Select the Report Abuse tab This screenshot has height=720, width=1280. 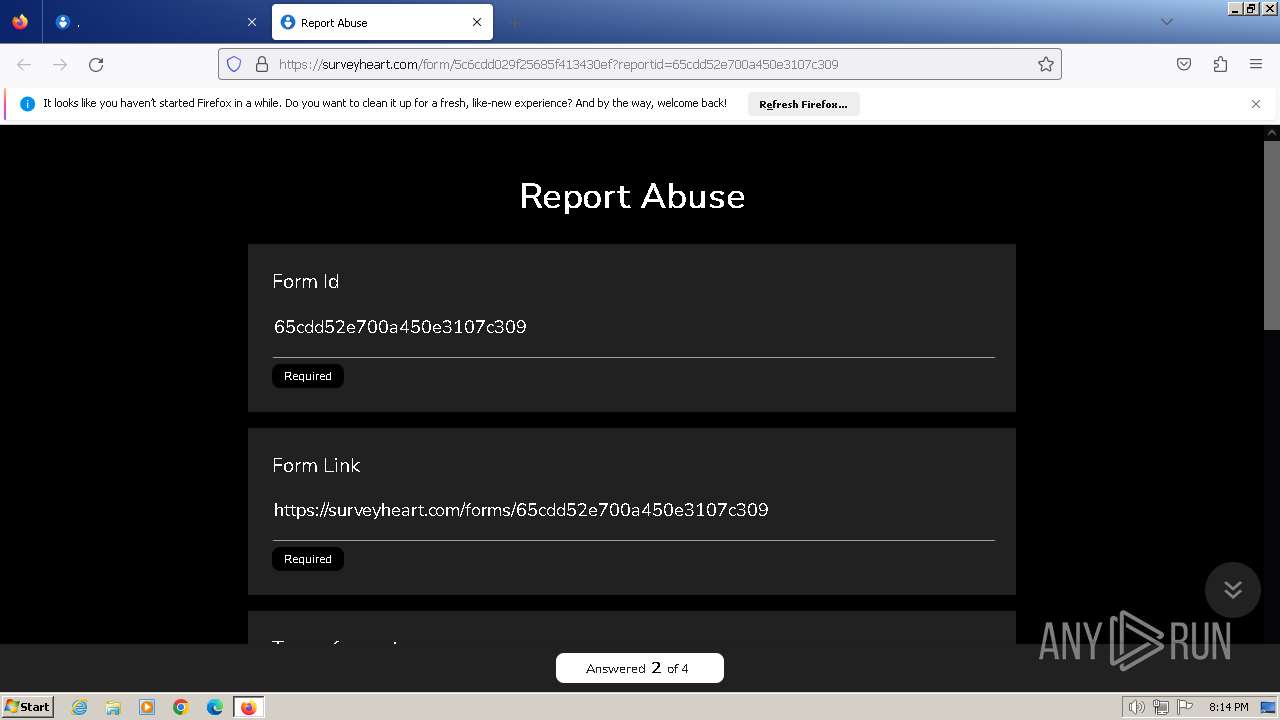(x=381, y=22)
